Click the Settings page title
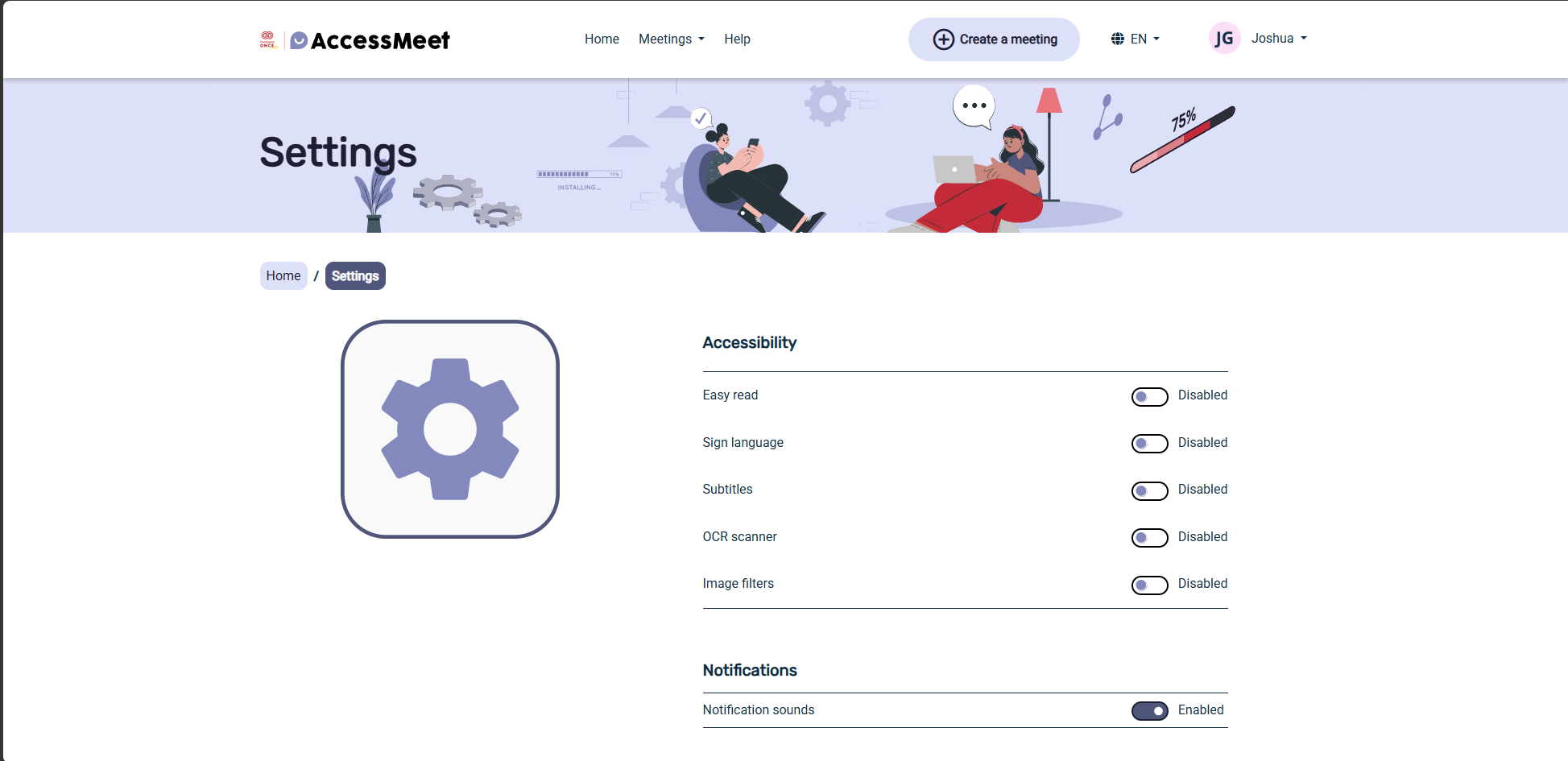This screenshot has width=1568, height=761. click(x=338, y=153)
